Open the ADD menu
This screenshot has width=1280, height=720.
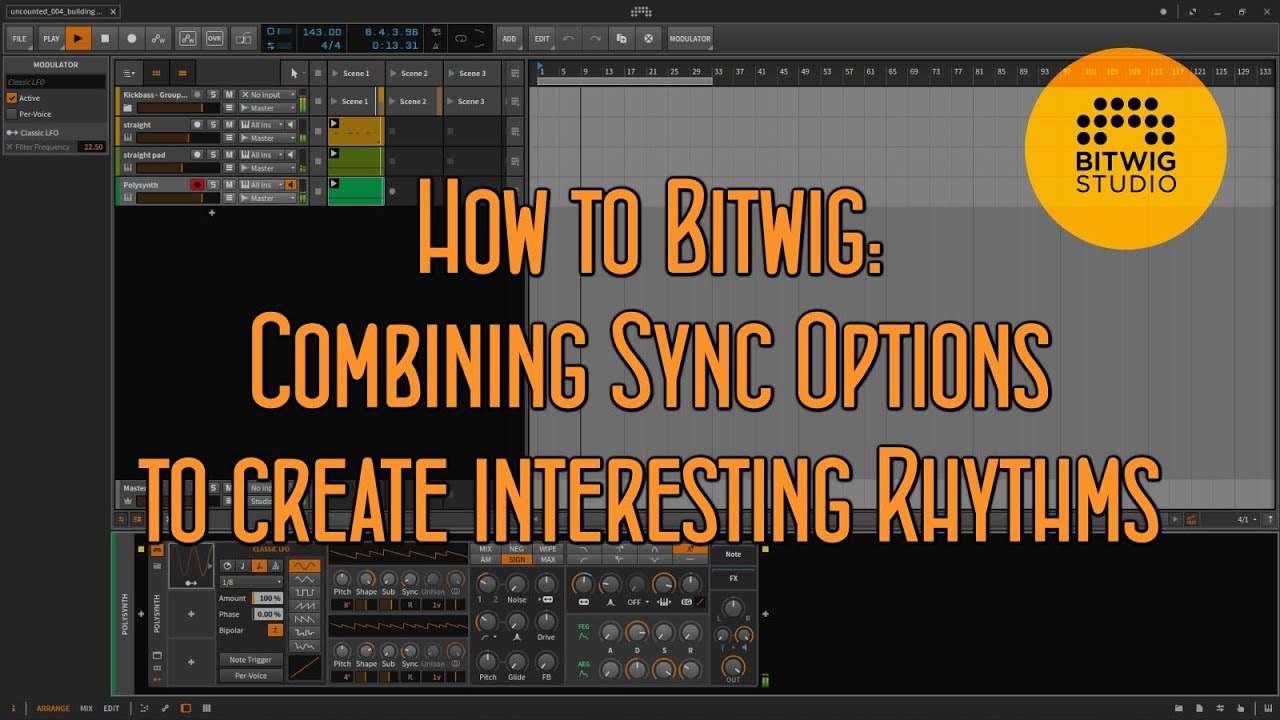click(x=510, y=38)
